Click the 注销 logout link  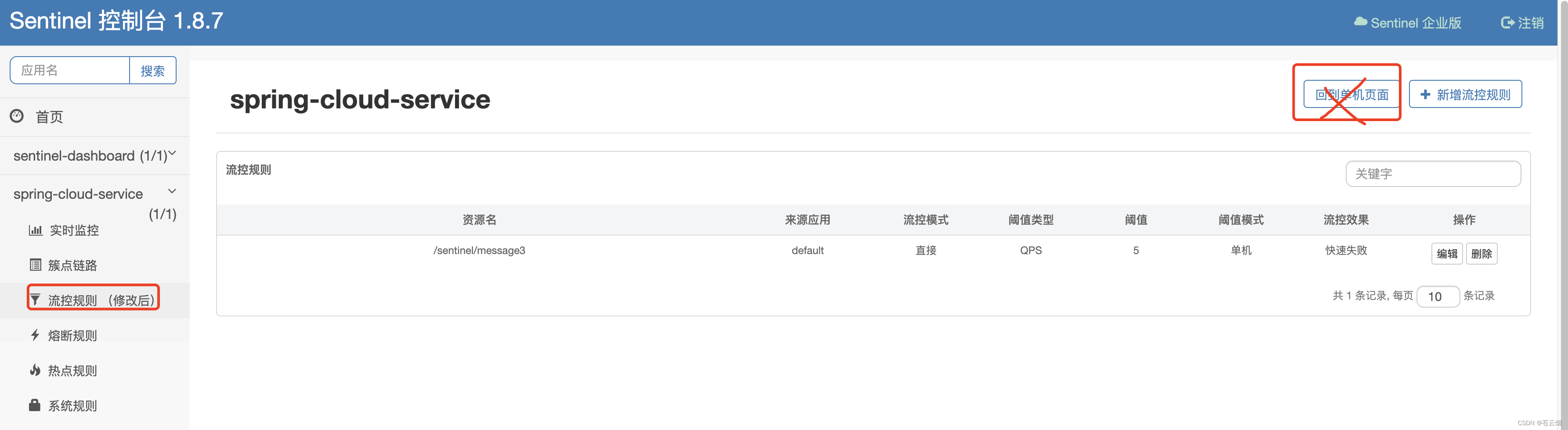(1522, 22)
